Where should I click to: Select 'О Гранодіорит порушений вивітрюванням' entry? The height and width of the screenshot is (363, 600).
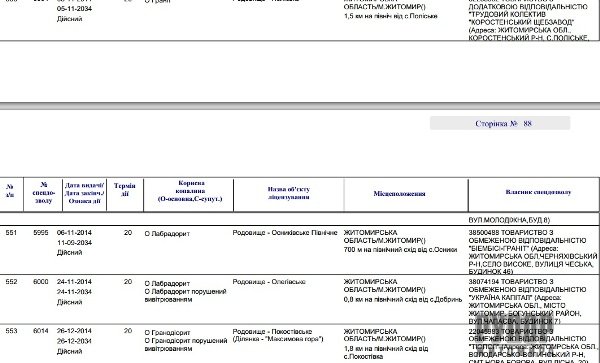point(186,344)
